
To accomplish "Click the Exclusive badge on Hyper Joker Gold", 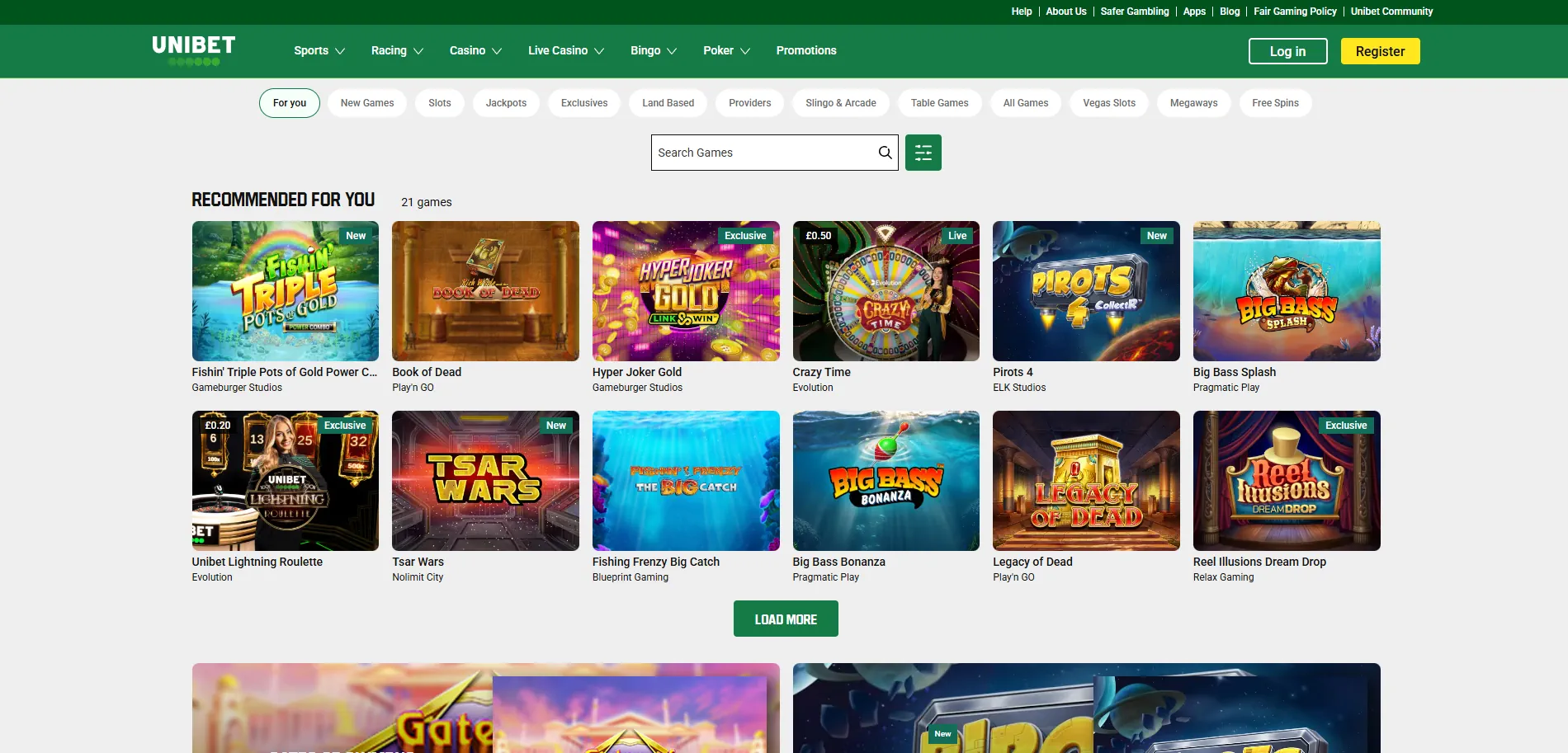I will 745,236.
